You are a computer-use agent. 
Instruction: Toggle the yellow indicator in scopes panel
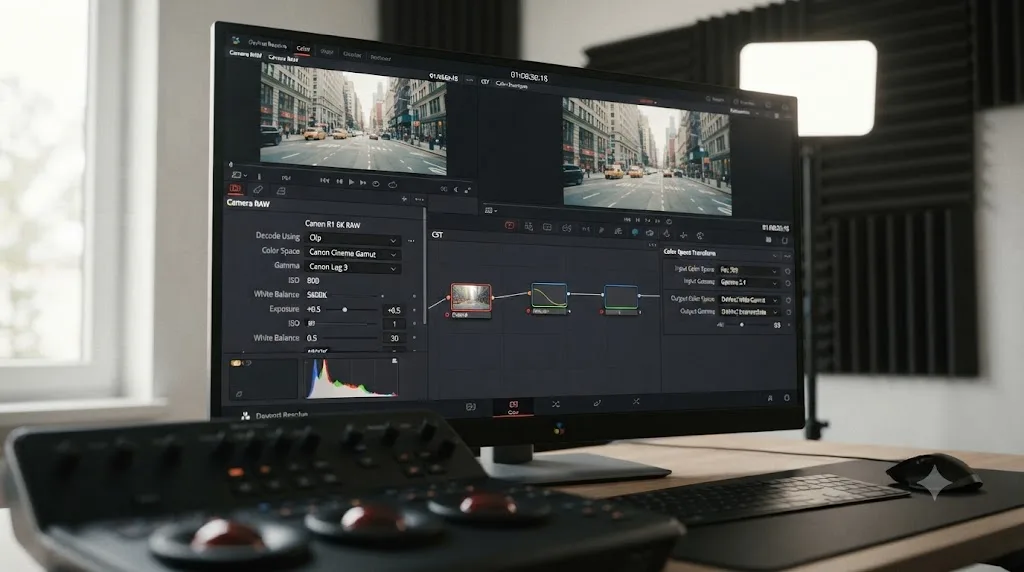[x=235, y=363]
